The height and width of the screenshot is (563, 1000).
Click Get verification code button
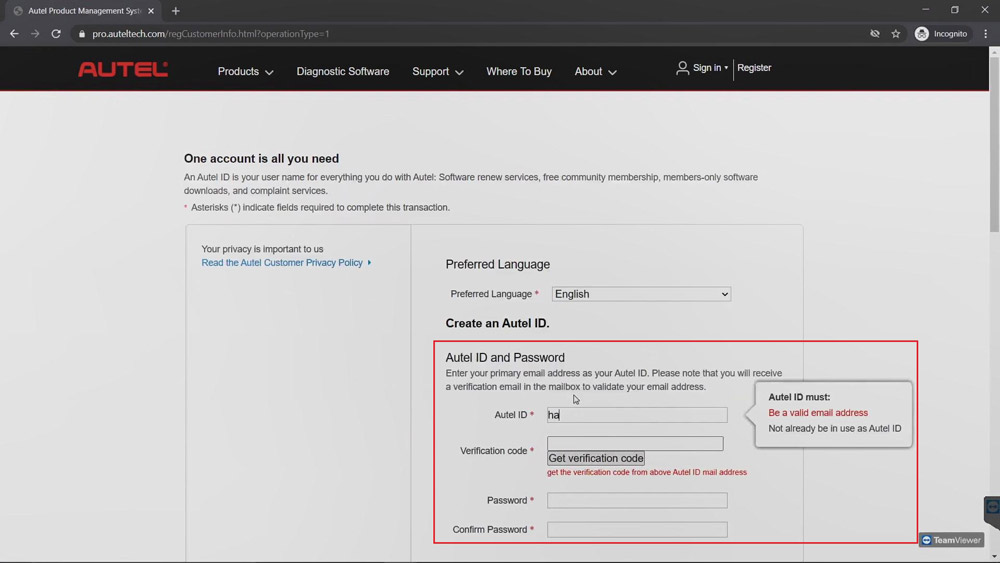point(596,458)
